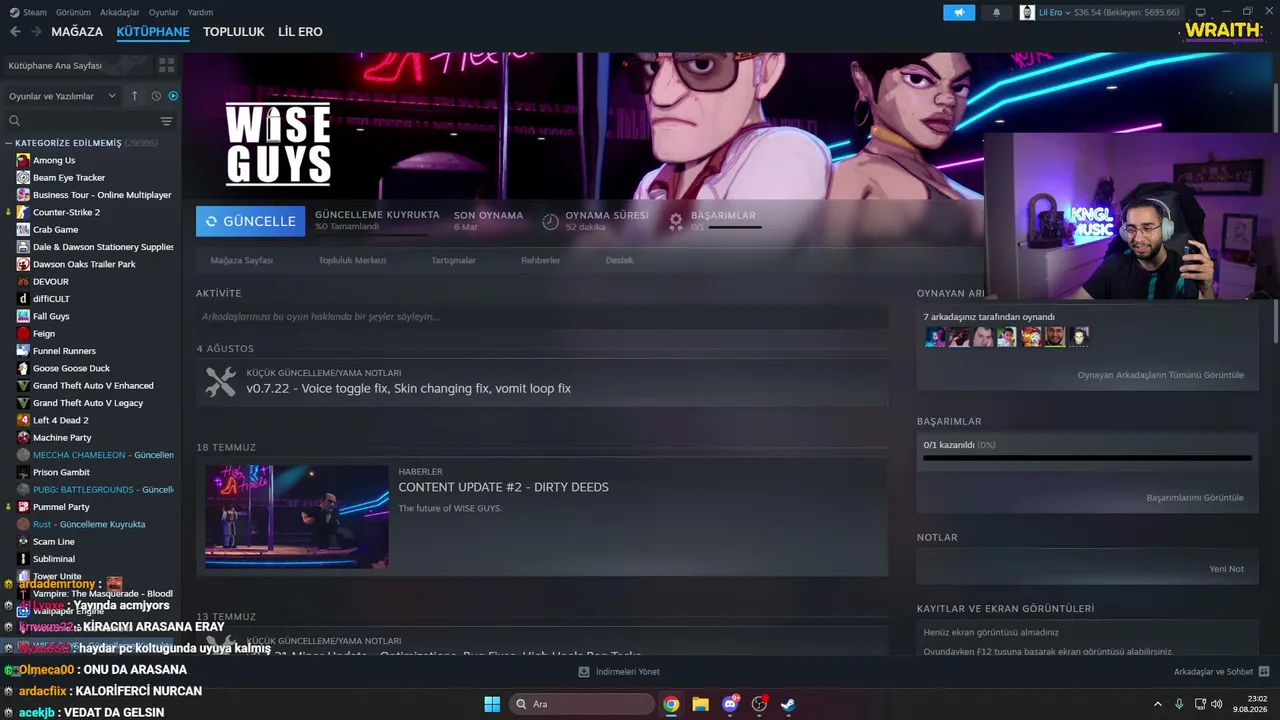1280x720 pixels.
Task: Open the notifications bell
Action: point(996,12)
